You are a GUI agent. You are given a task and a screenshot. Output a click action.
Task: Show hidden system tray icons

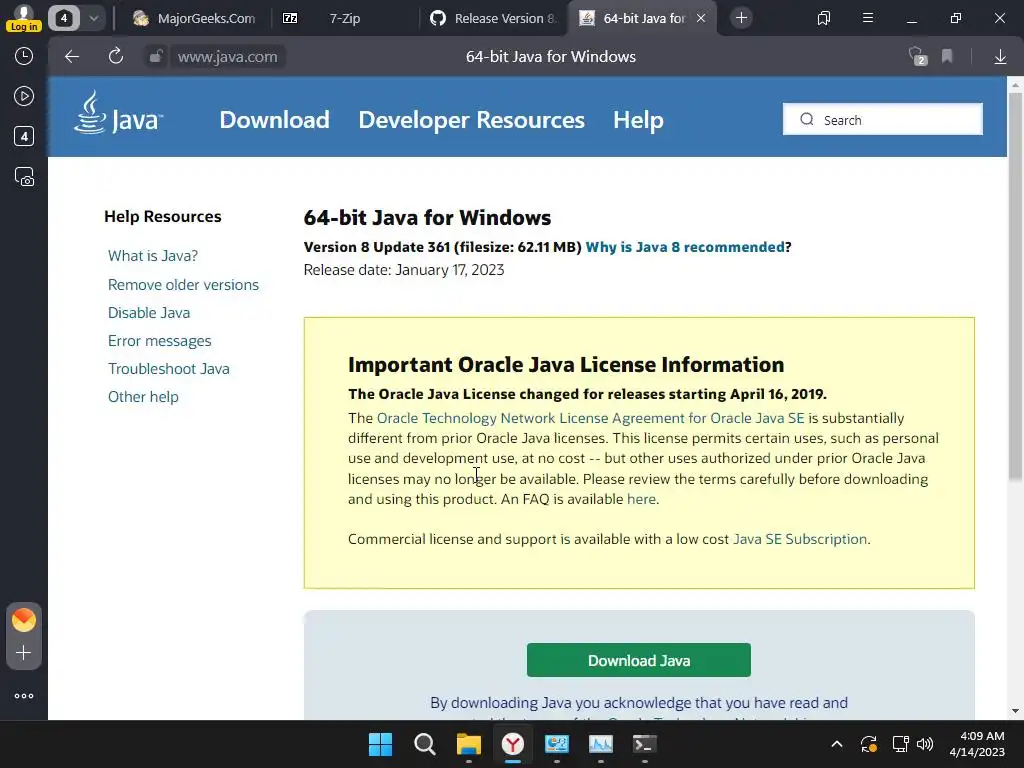837,744
